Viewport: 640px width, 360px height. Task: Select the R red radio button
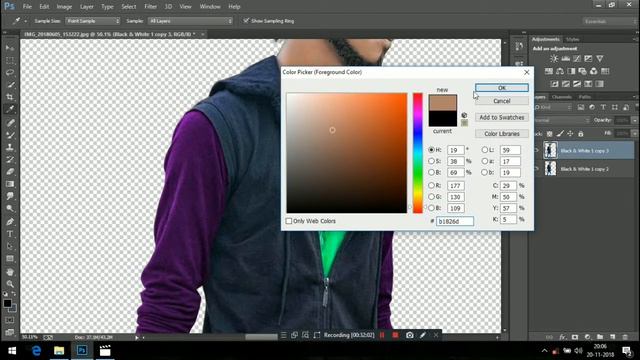pos(431,185)
